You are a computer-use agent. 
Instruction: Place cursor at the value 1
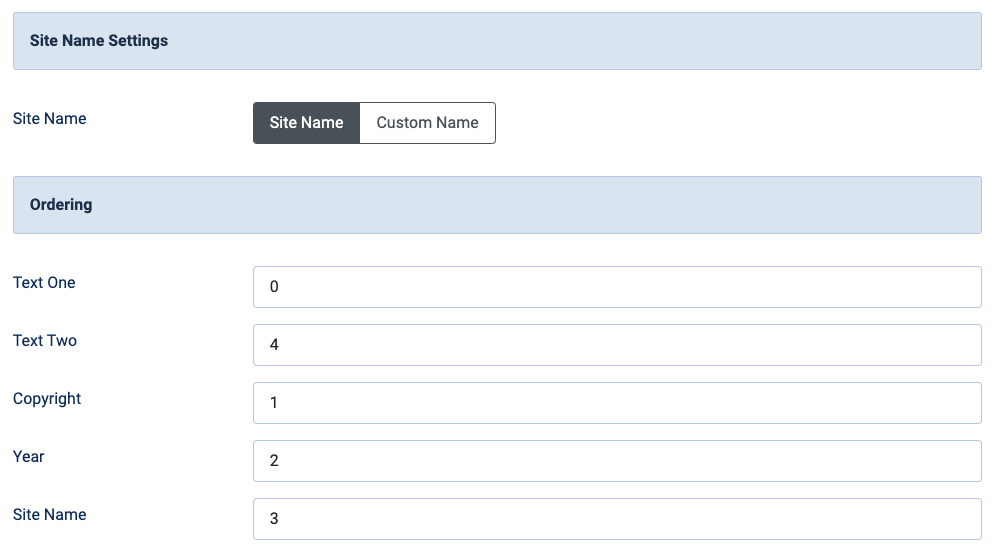click(274, 403)
